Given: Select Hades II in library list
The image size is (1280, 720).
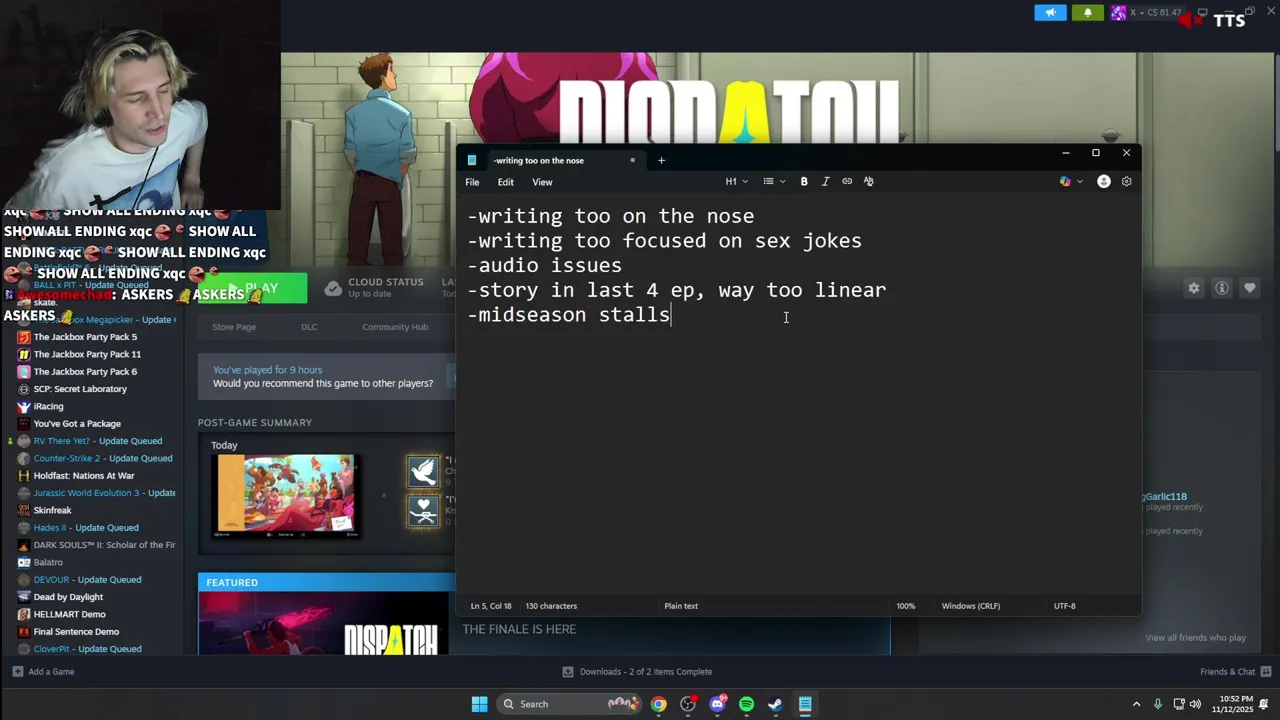Looking at the screenshot, I should click(x=86, y=528).
